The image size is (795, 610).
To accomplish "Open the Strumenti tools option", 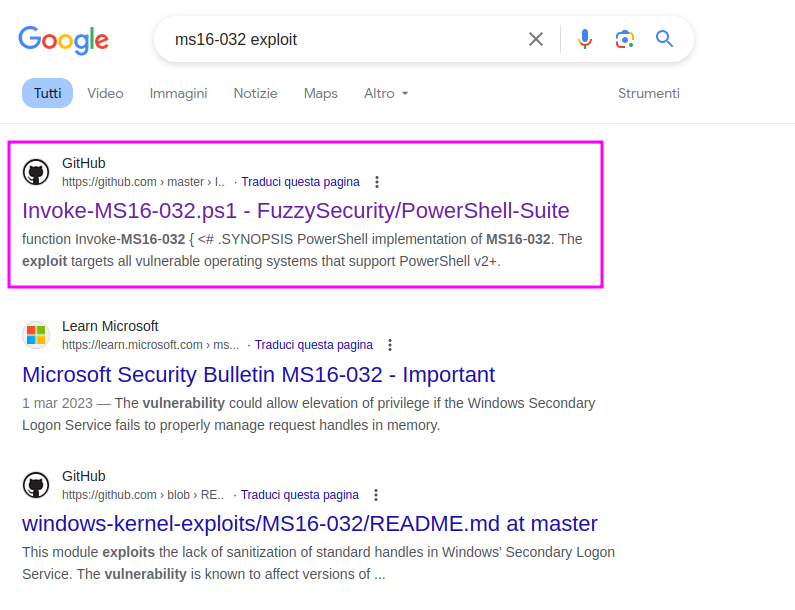I will [648, 93].
